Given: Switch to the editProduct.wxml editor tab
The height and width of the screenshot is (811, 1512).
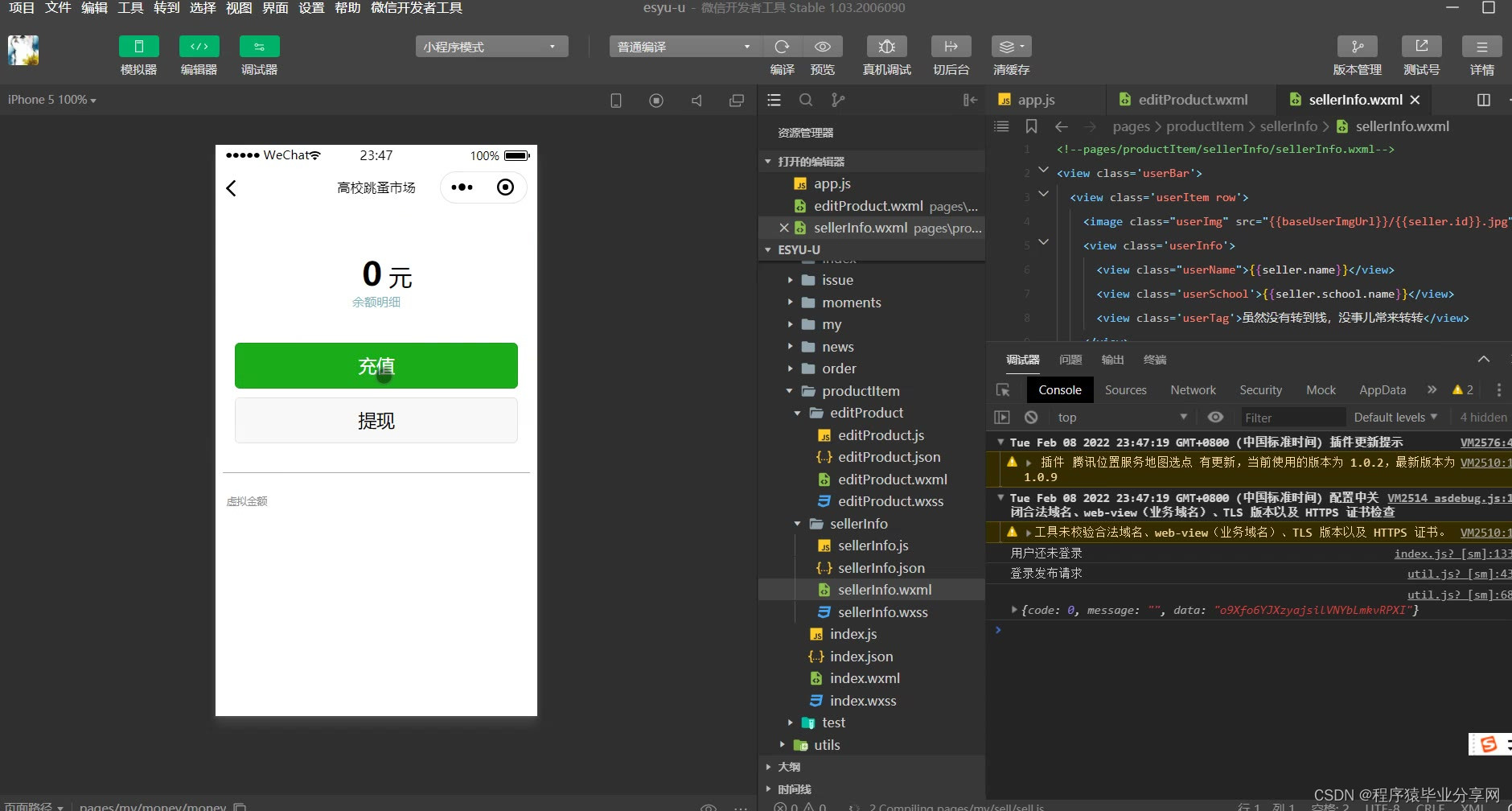Looking at the screenshot, I should (1193, 100).
